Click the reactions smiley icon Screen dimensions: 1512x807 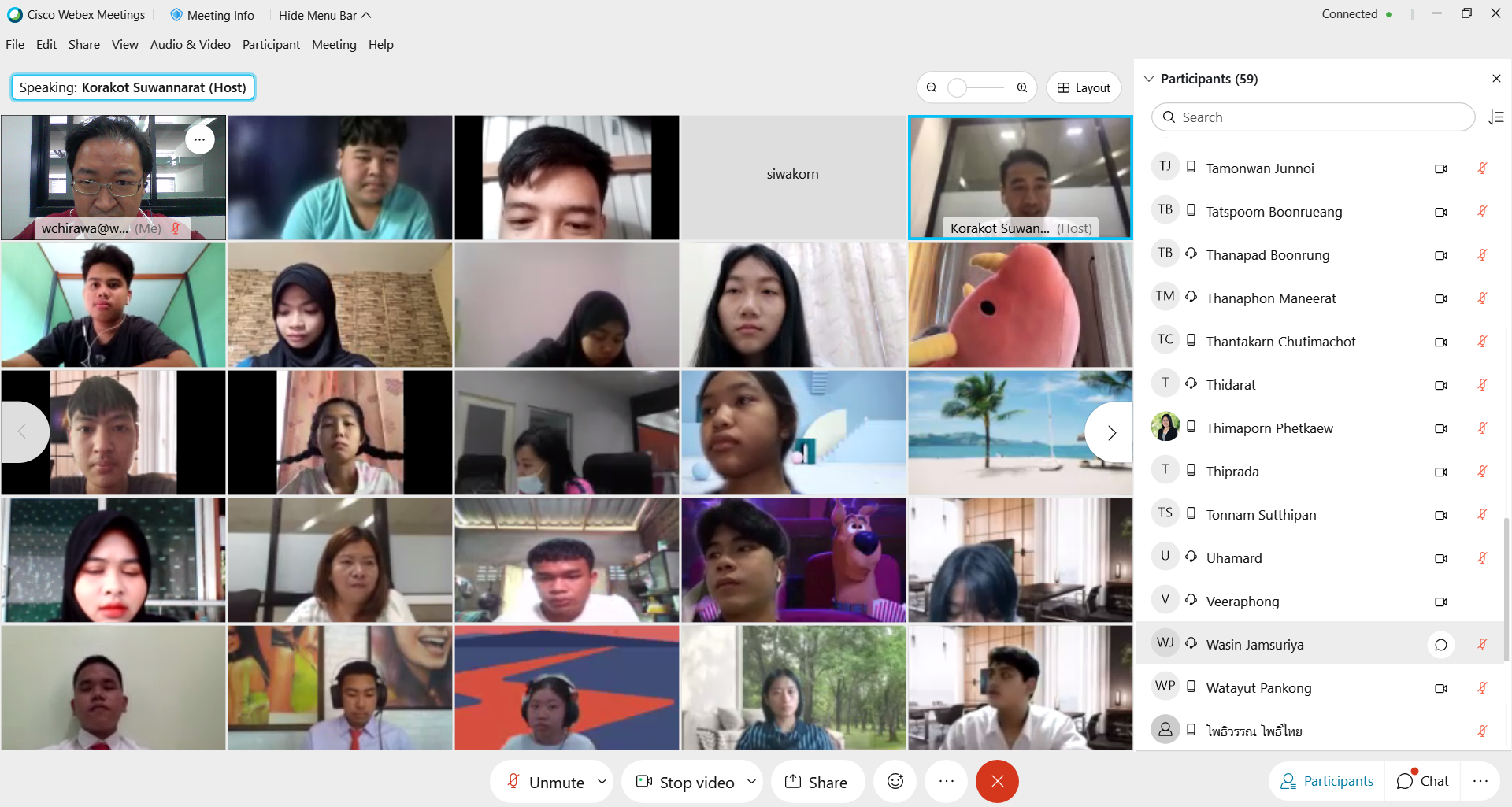pyautogui.click(x=895, y=781)
